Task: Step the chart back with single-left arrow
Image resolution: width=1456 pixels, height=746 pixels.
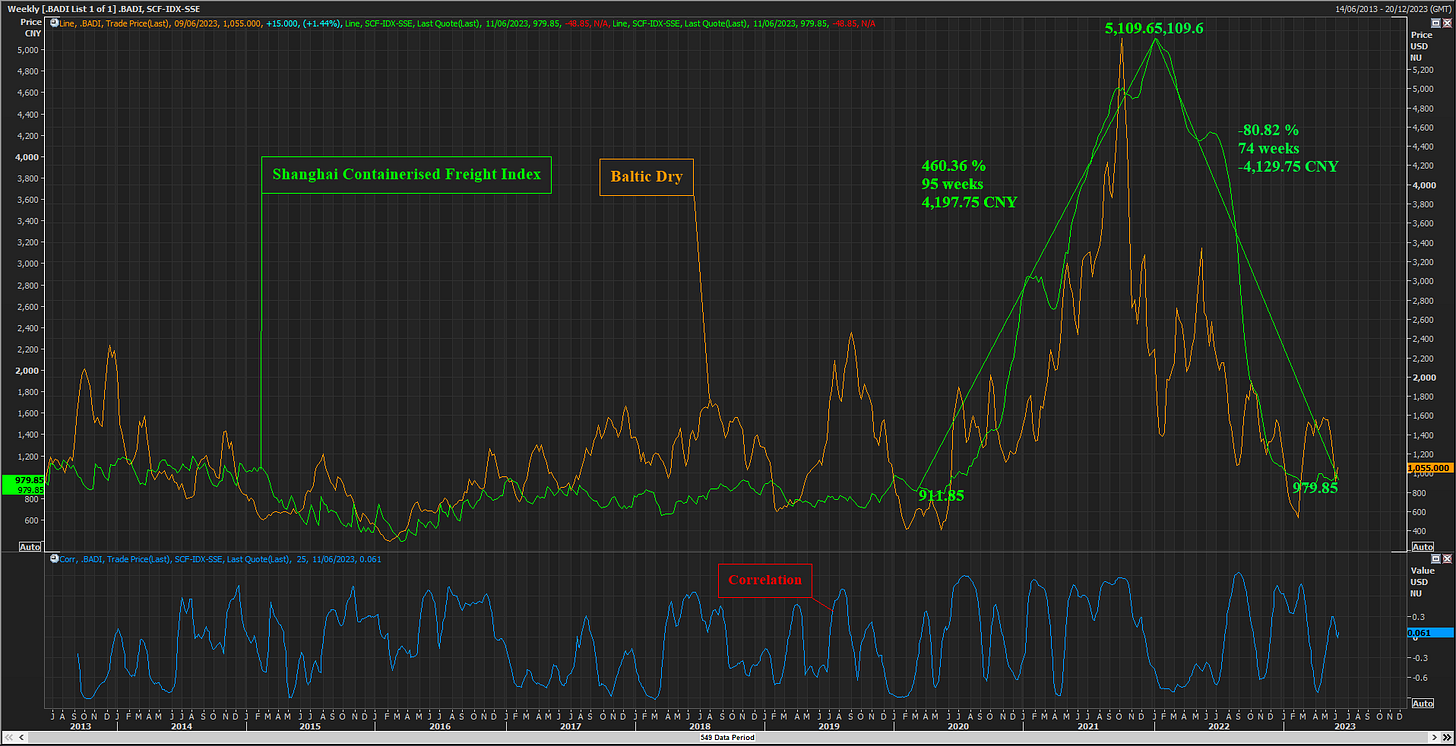Action: pos(21,737)
